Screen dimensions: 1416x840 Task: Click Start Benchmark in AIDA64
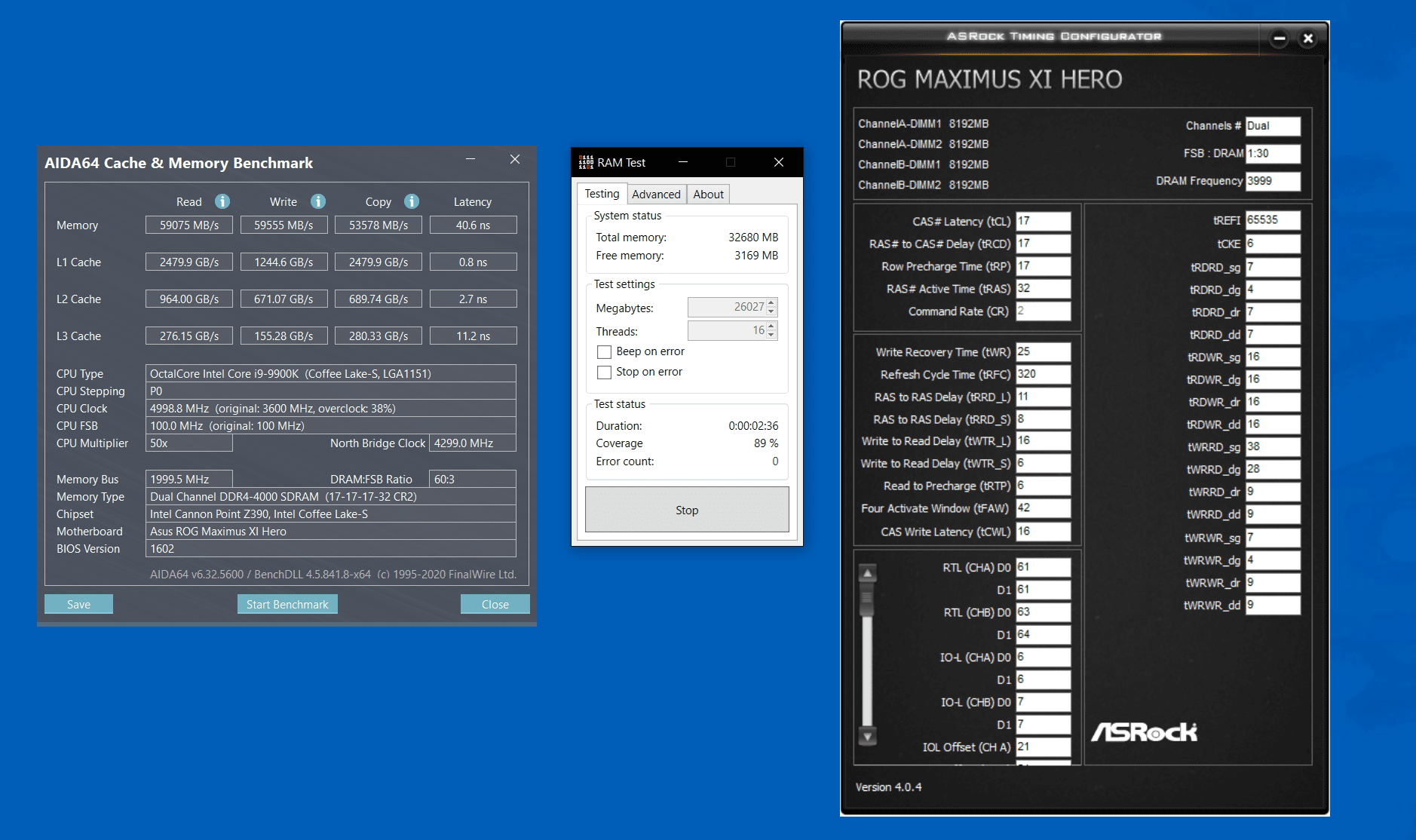tap(287, 604)
